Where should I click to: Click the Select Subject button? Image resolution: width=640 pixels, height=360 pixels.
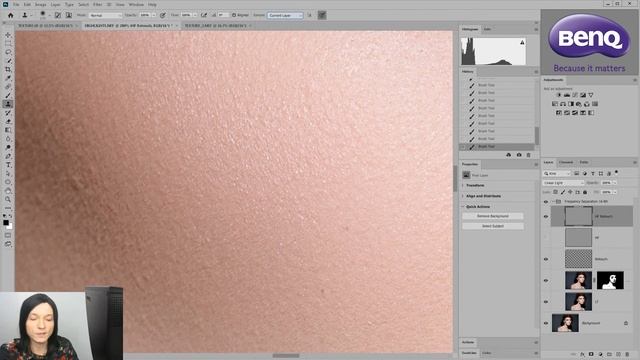pos(493,226)
